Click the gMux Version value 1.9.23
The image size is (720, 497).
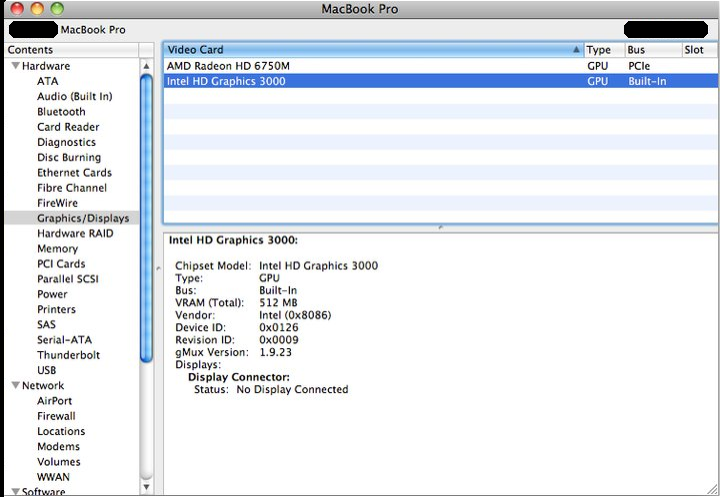click(x=276, y=352)
